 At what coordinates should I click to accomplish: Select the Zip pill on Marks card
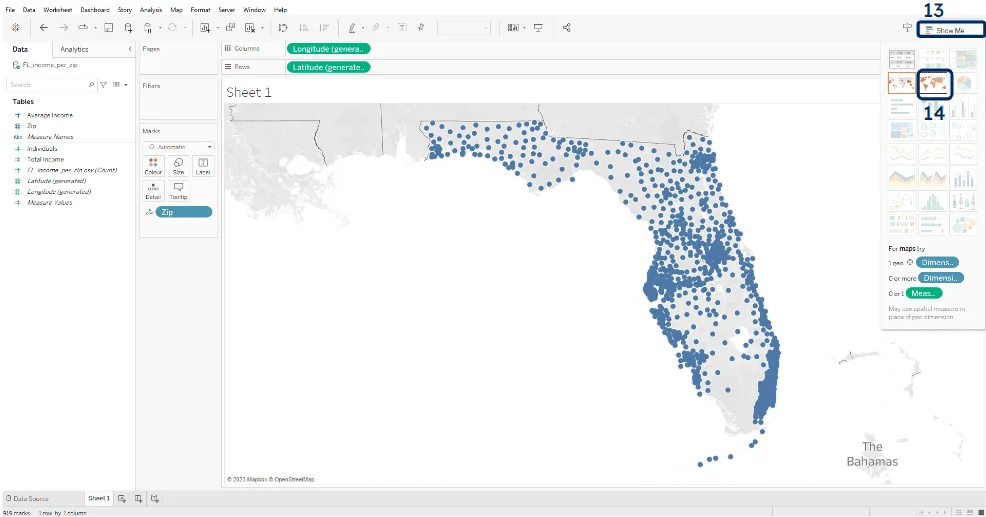[184, 212]
